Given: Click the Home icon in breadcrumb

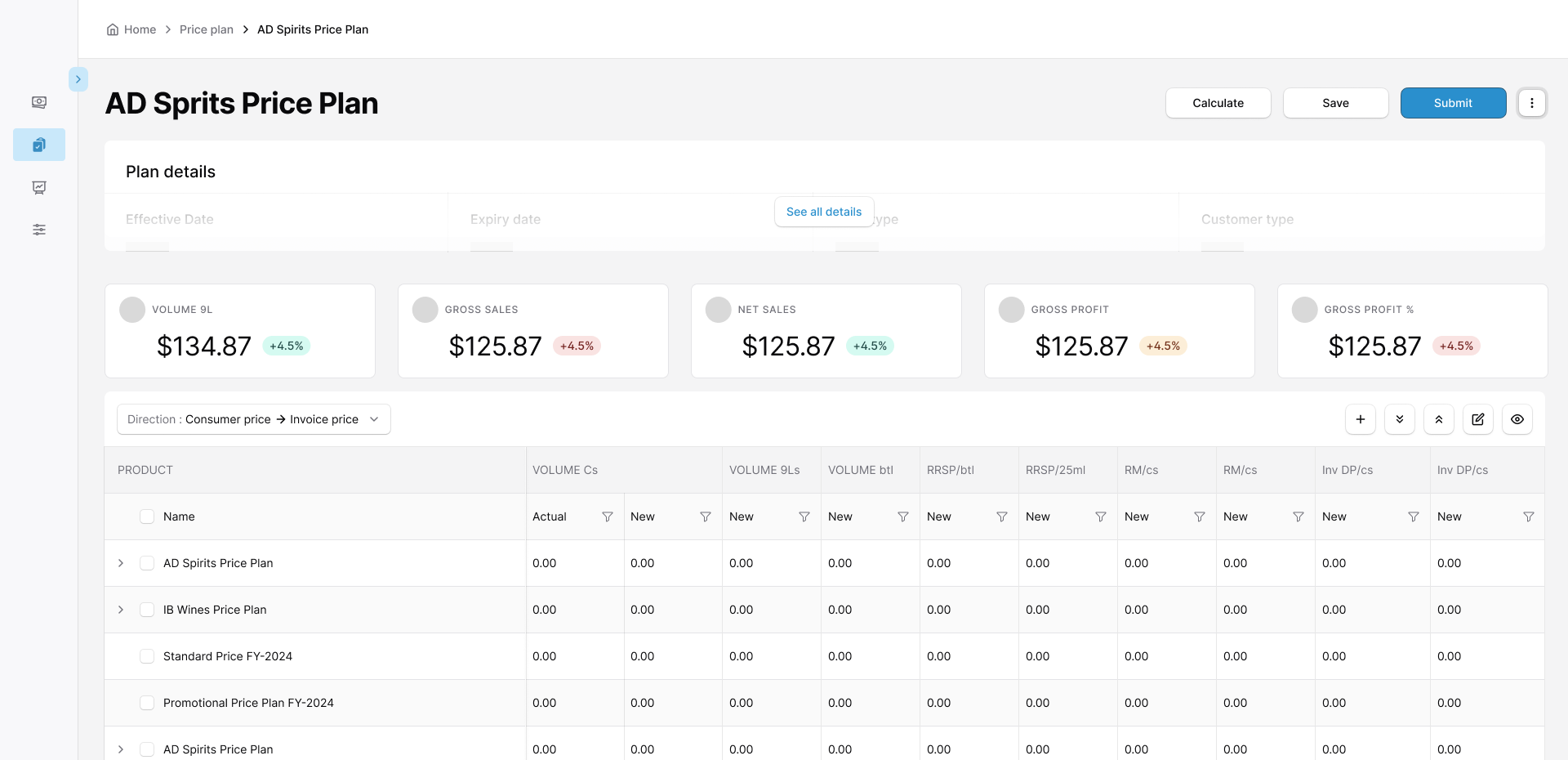Looking at the screenshot, I should 113,29.
